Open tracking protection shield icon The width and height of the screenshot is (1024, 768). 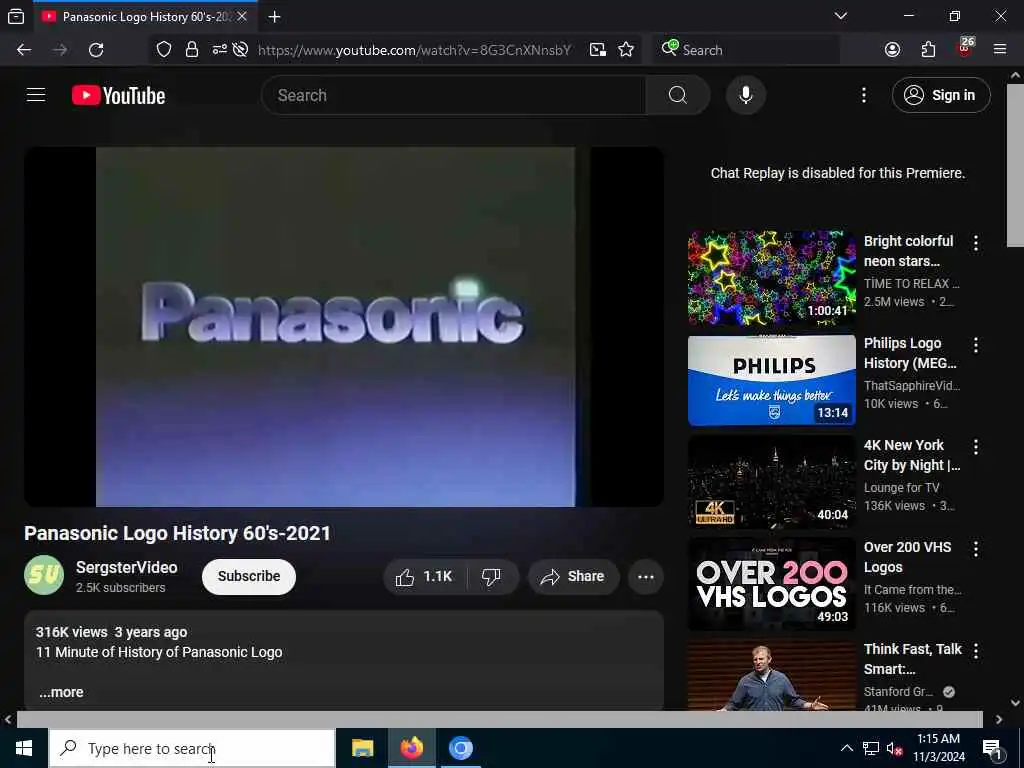tap(164, 50)
